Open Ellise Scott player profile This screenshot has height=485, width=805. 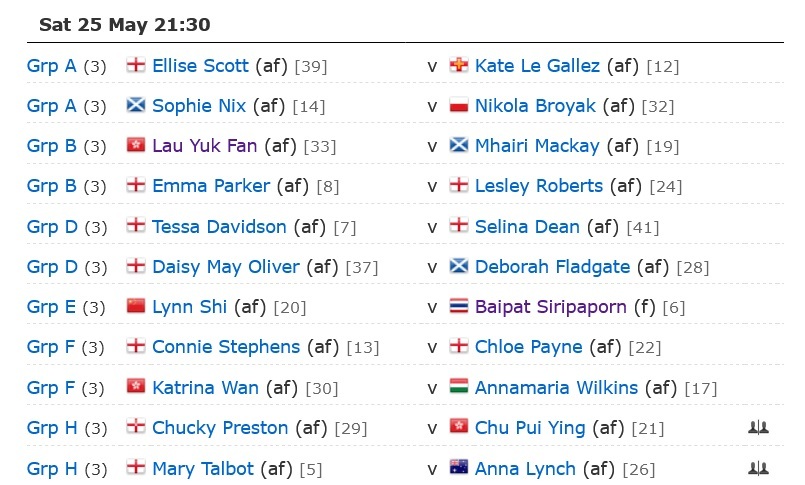(200, 66)
